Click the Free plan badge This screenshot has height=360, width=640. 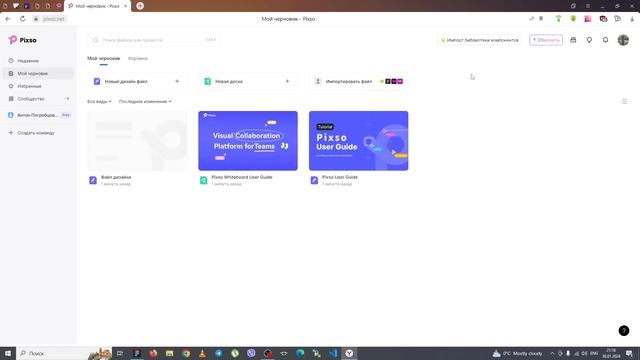tap(66, 115)
